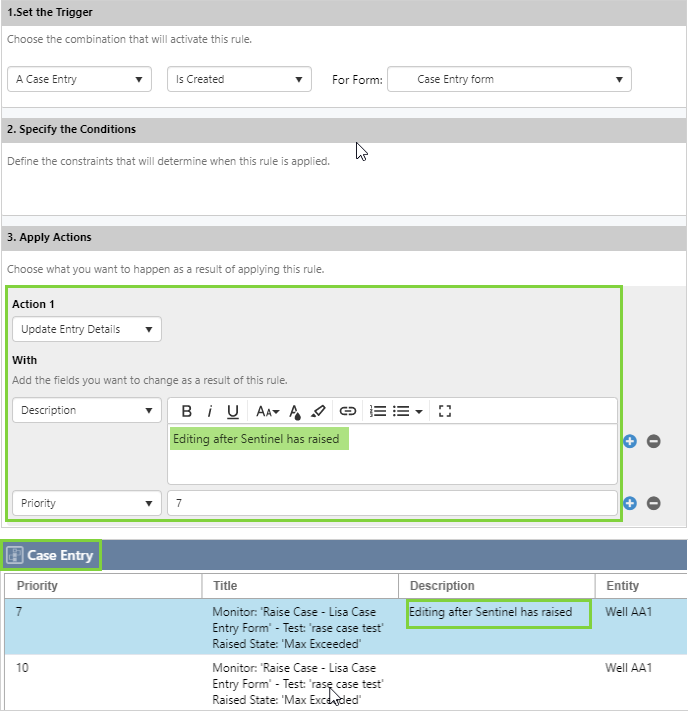Click the Priority value input field
This screenshot has width=688, height=711.
392,503
